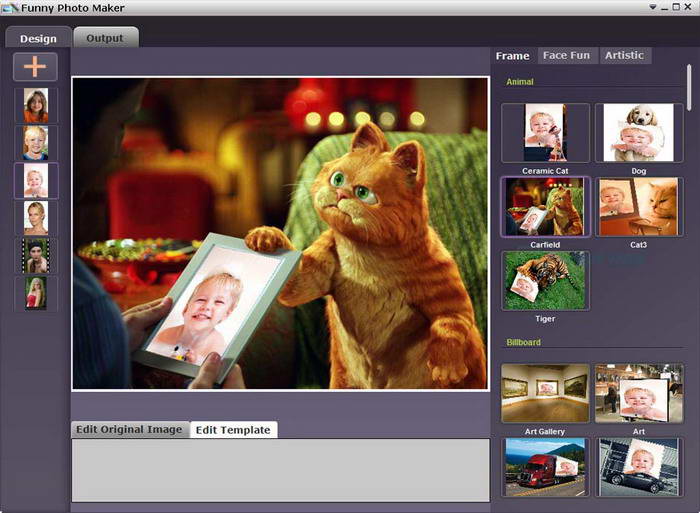The height and width of the screenshot is (513, 700).
Task: Switch to Edit Template tab
Action: pyautogui.click(x=233, y=430)
